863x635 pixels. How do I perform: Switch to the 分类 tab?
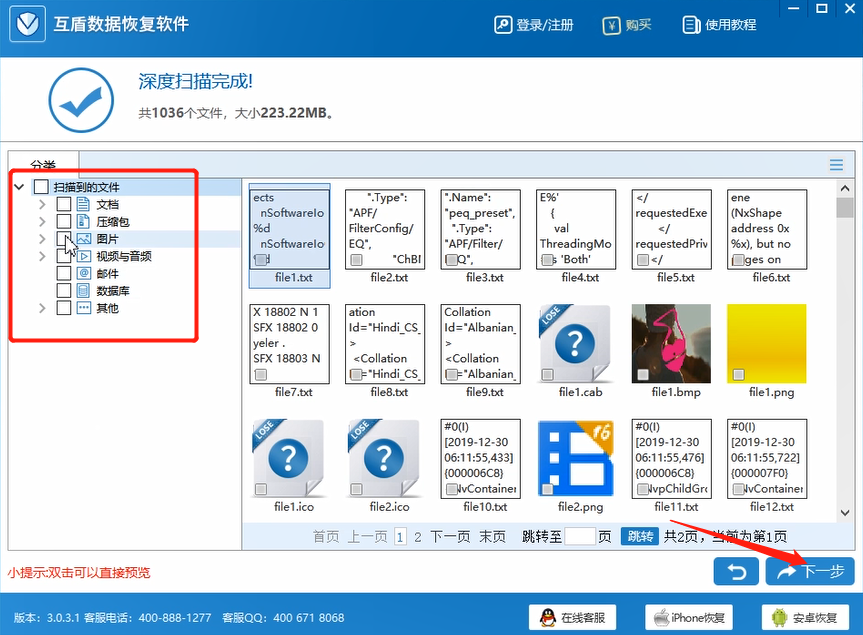coord(44,163)
